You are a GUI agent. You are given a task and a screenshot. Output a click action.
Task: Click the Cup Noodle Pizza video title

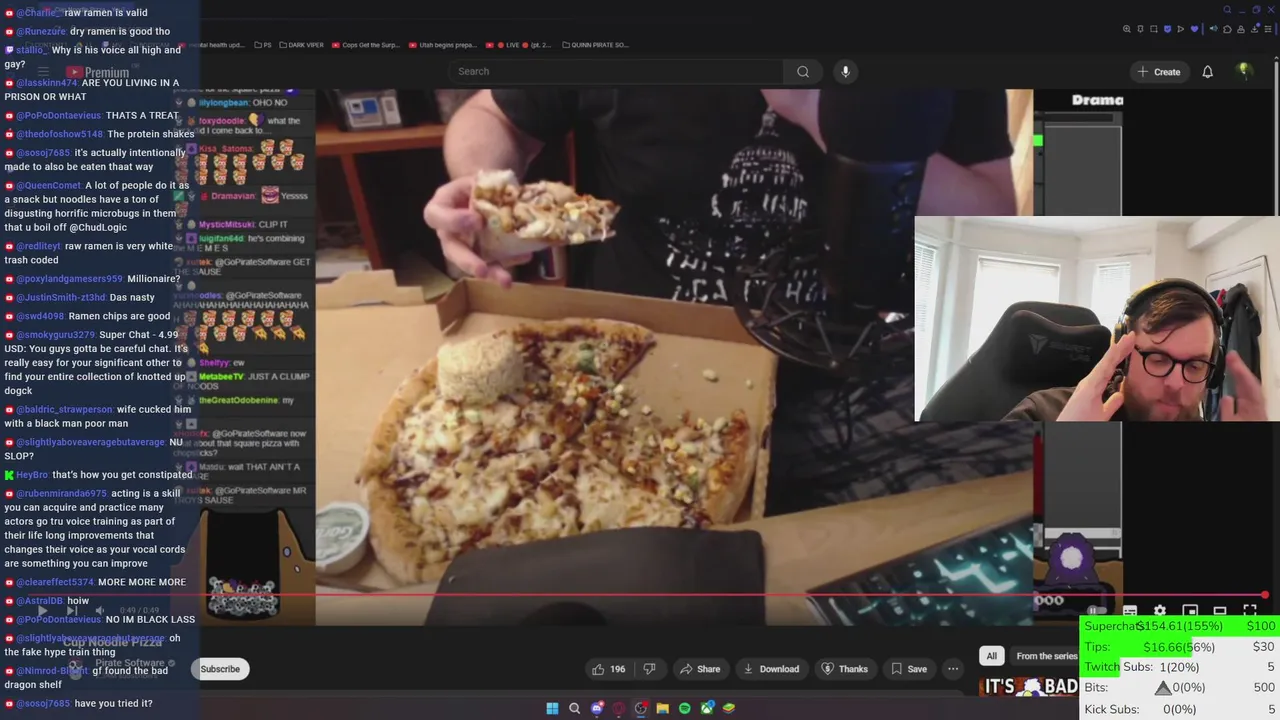point(112,642)
